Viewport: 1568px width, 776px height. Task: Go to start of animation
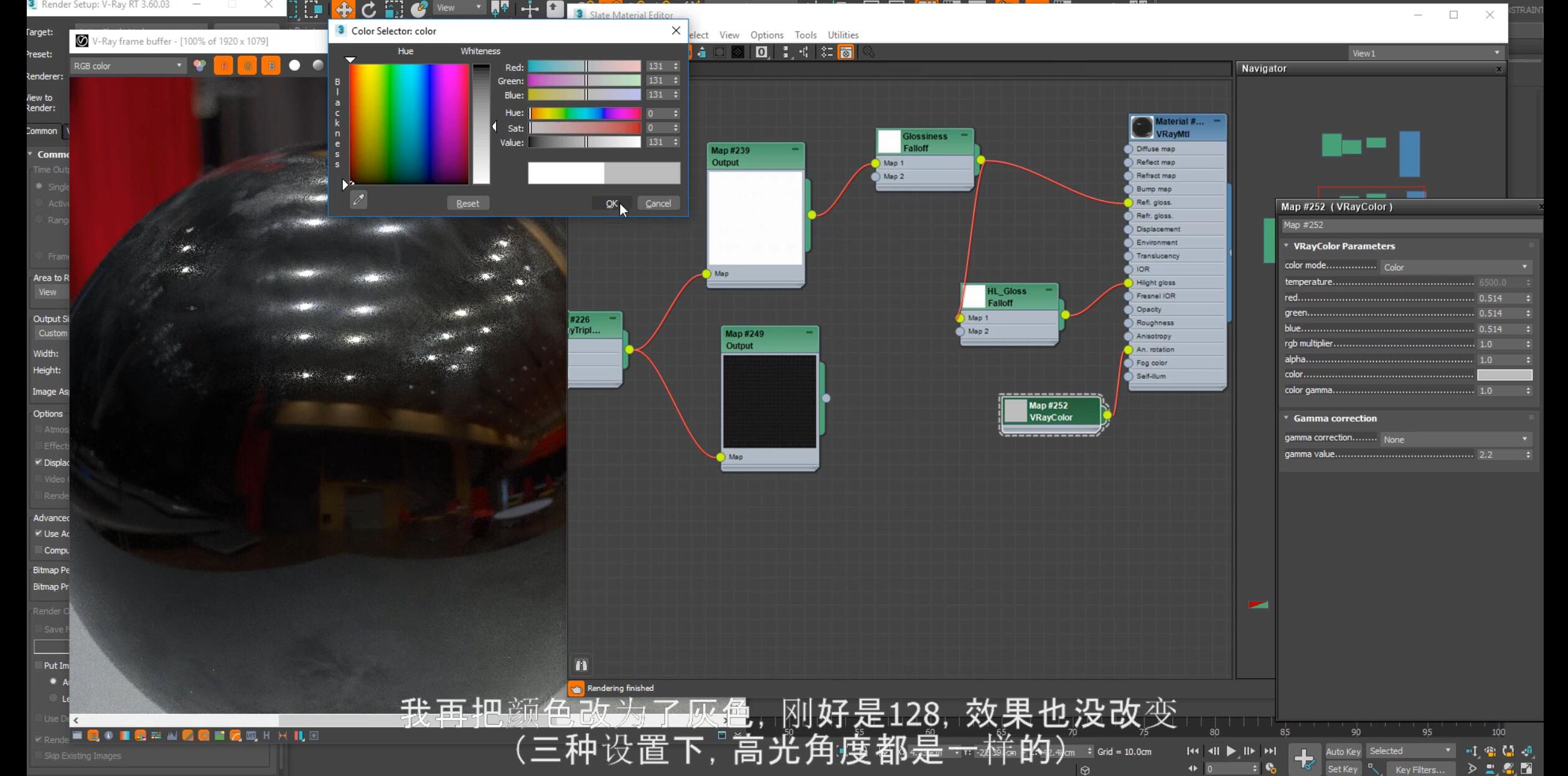point(1192,751)
